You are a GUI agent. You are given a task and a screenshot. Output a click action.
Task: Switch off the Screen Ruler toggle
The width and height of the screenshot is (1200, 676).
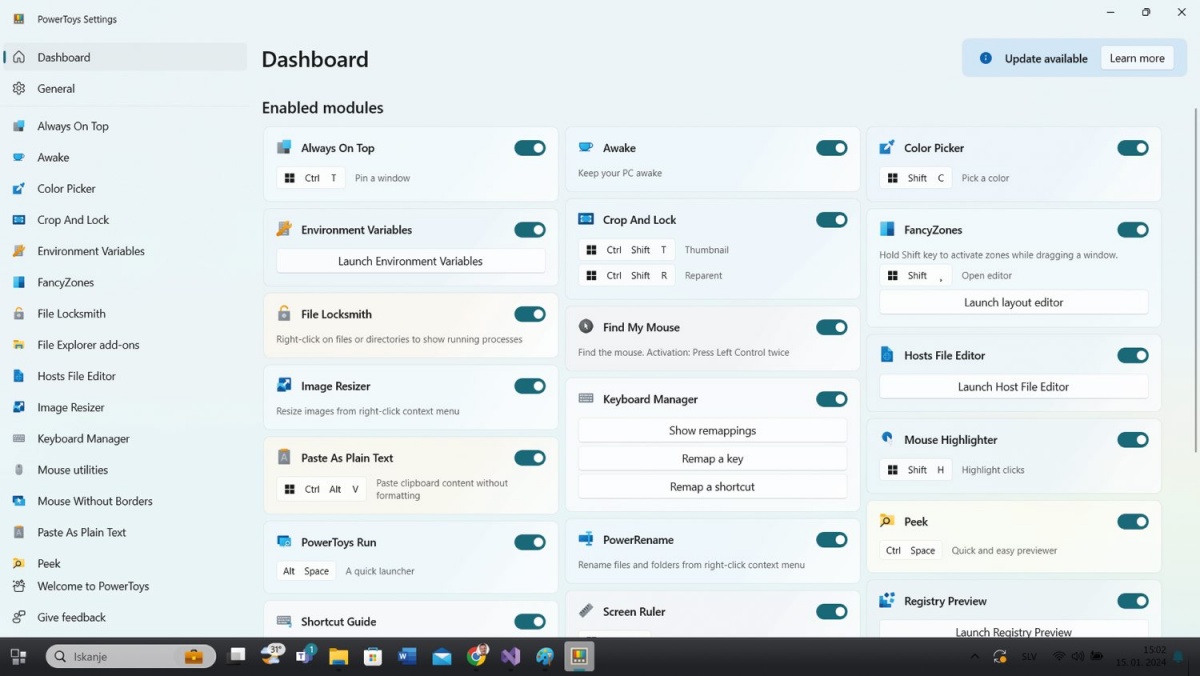[x=832, y=611]
